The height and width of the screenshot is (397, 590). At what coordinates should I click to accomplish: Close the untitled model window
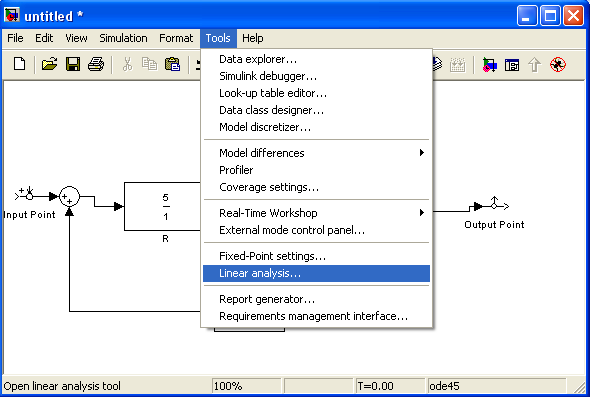click(573, 16)
